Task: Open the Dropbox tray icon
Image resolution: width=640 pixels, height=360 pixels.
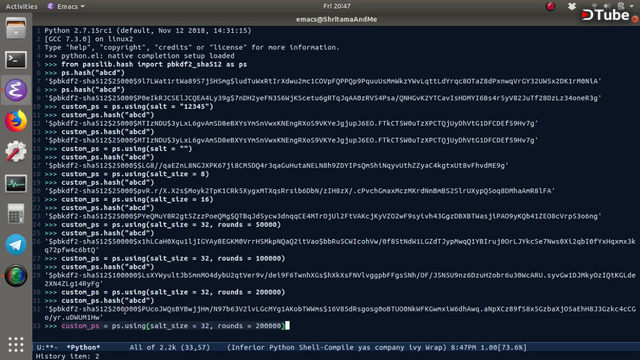Action: coord(572,6)
